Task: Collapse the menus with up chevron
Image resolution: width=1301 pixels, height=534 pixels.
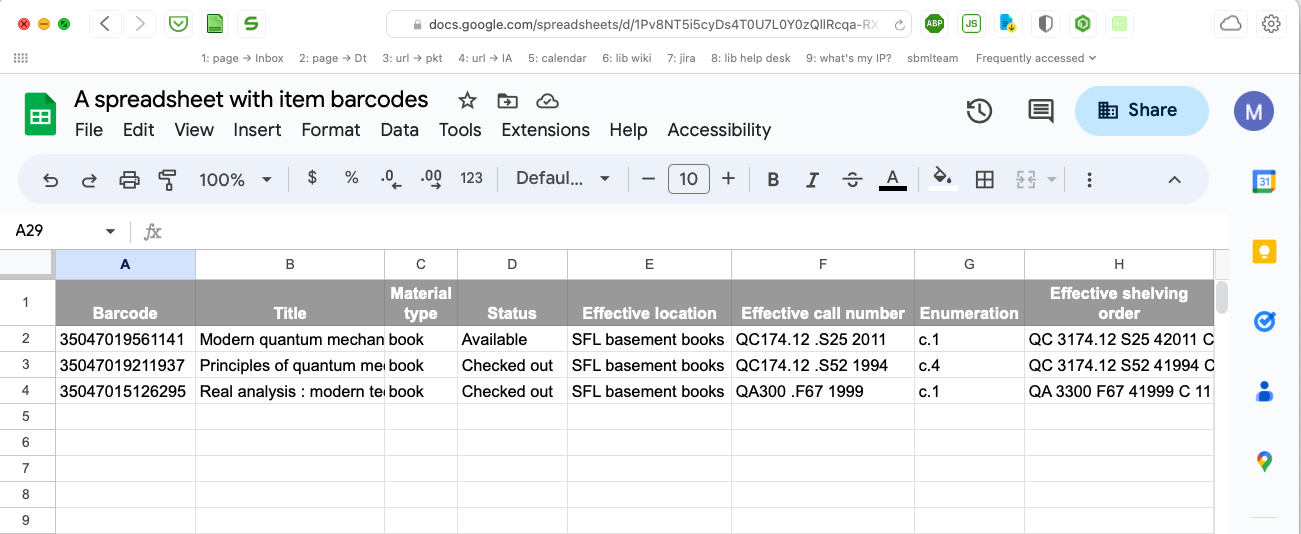Action: (x=1174, y=180)
